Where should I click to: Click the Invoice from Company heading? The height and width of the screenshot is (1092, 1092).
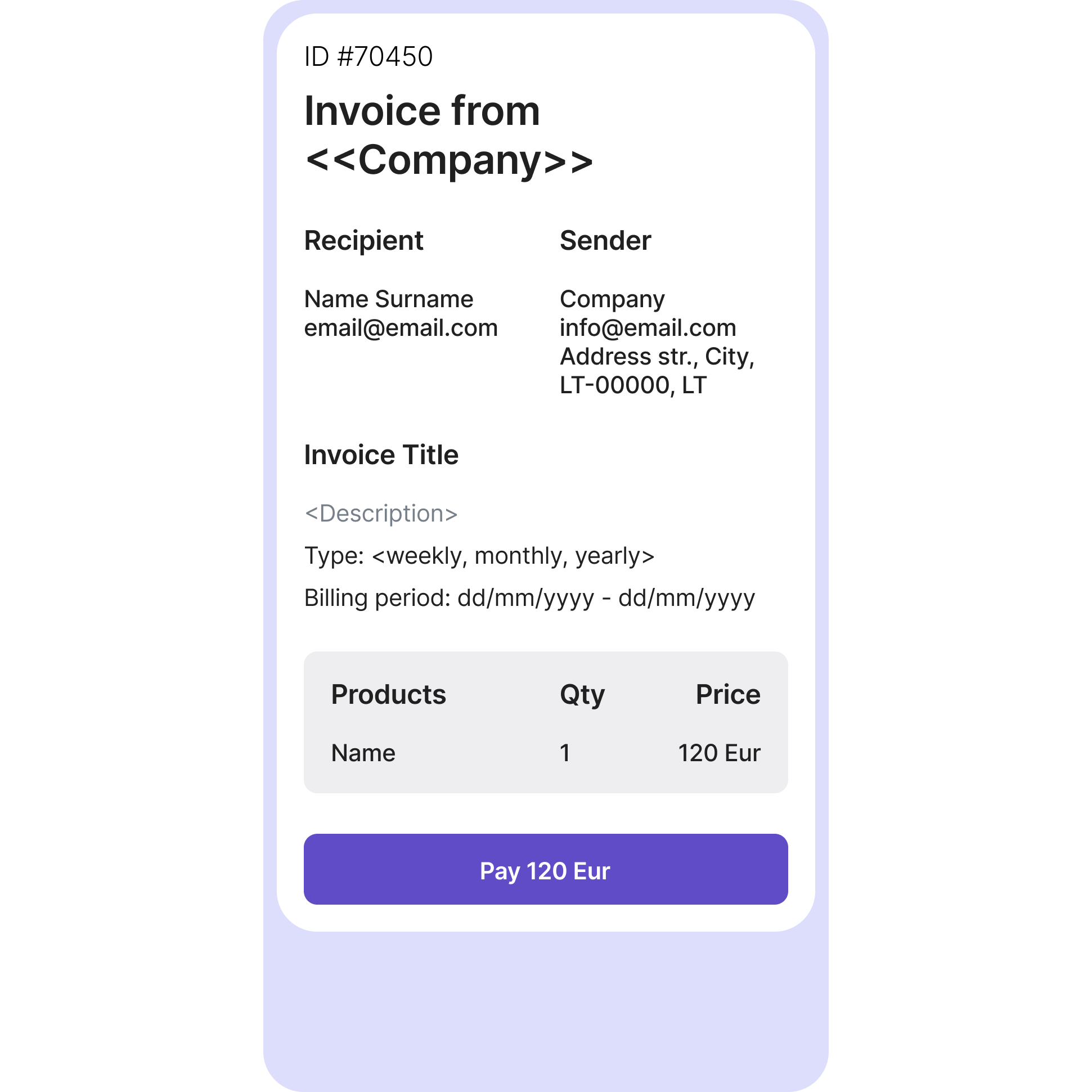(x=448, y=135)
